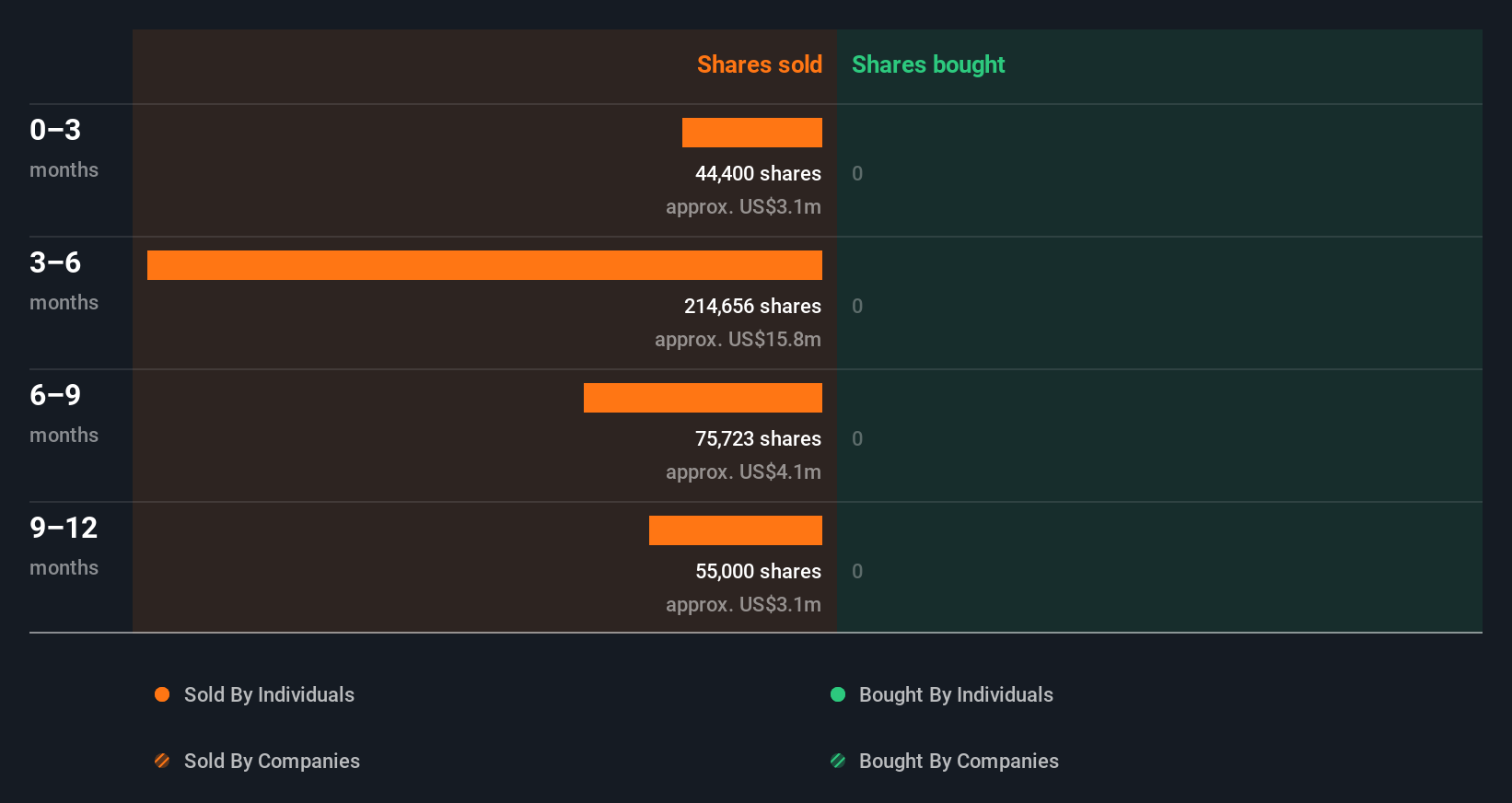
Task: Click the 6–9 months orange bar
Action: (703, 398)
